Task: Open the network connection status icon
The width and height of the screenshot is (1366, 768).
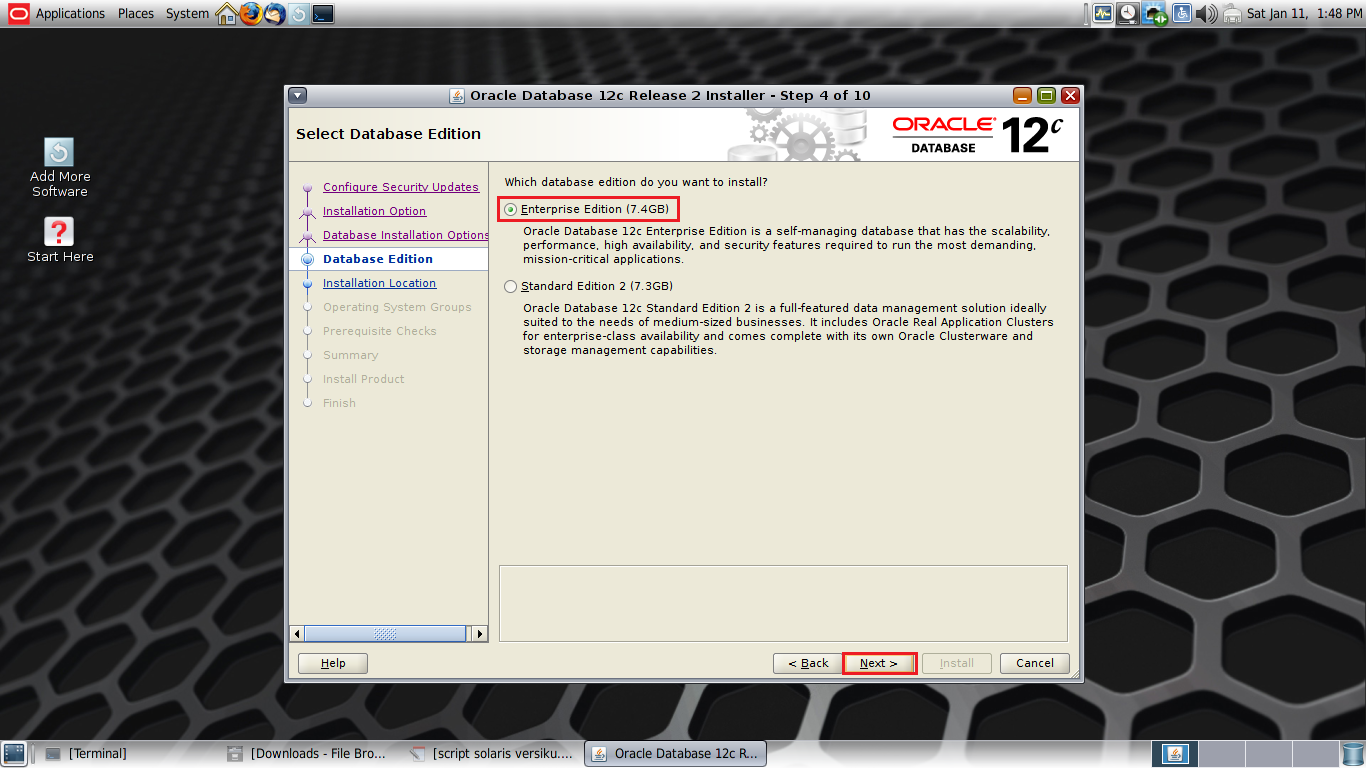Action: 1155,13
